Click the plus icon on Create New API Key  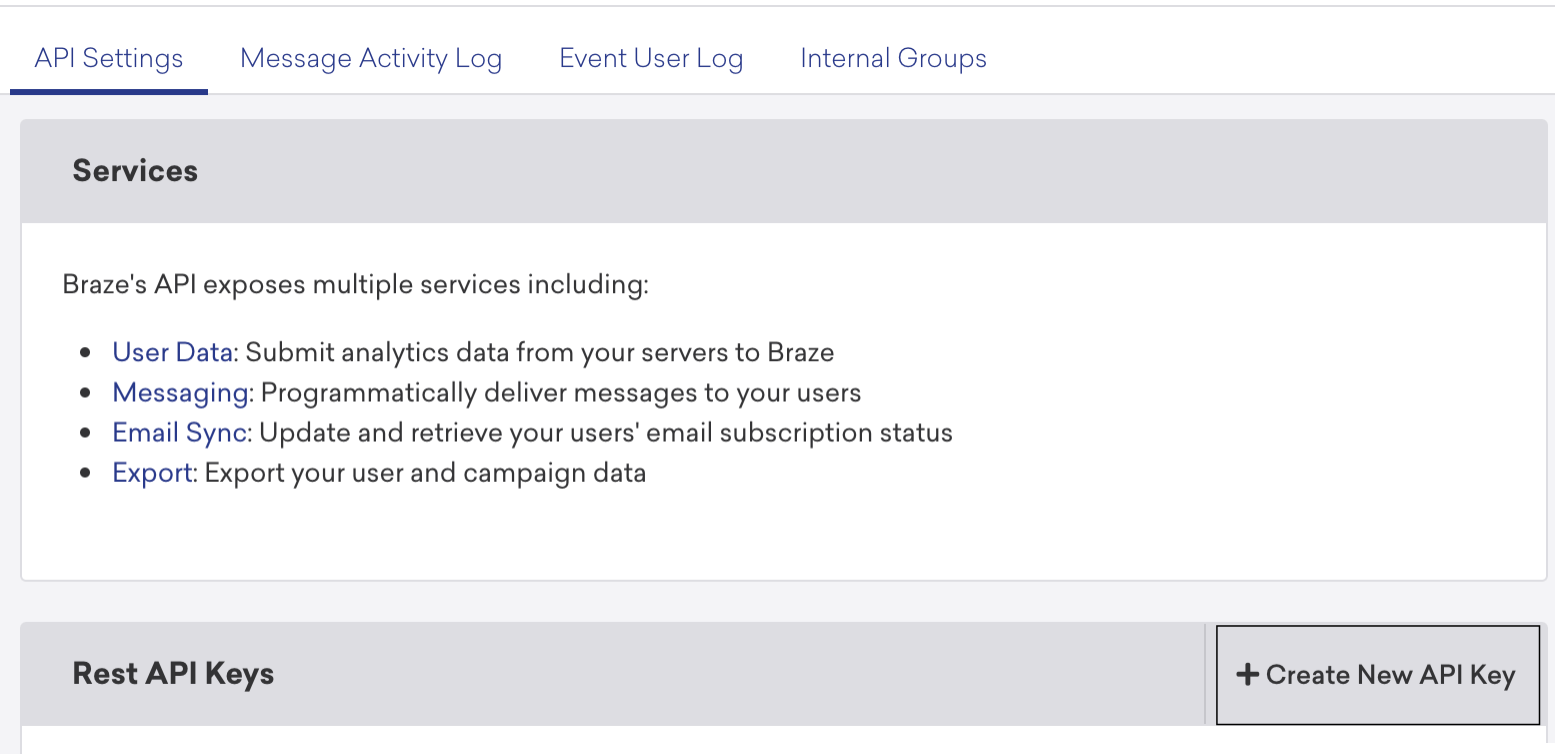1246,675
